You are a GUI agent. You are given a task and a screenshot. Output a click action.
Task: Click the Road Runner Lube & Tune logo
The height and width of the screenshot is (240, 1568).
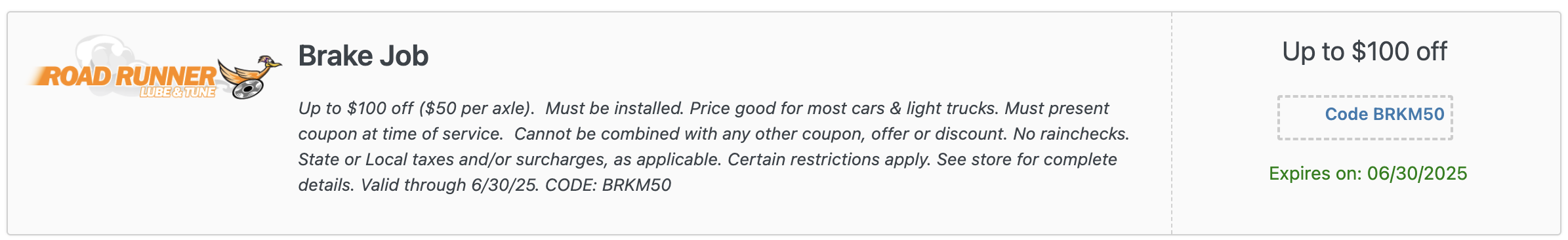[x=155, y=68]
